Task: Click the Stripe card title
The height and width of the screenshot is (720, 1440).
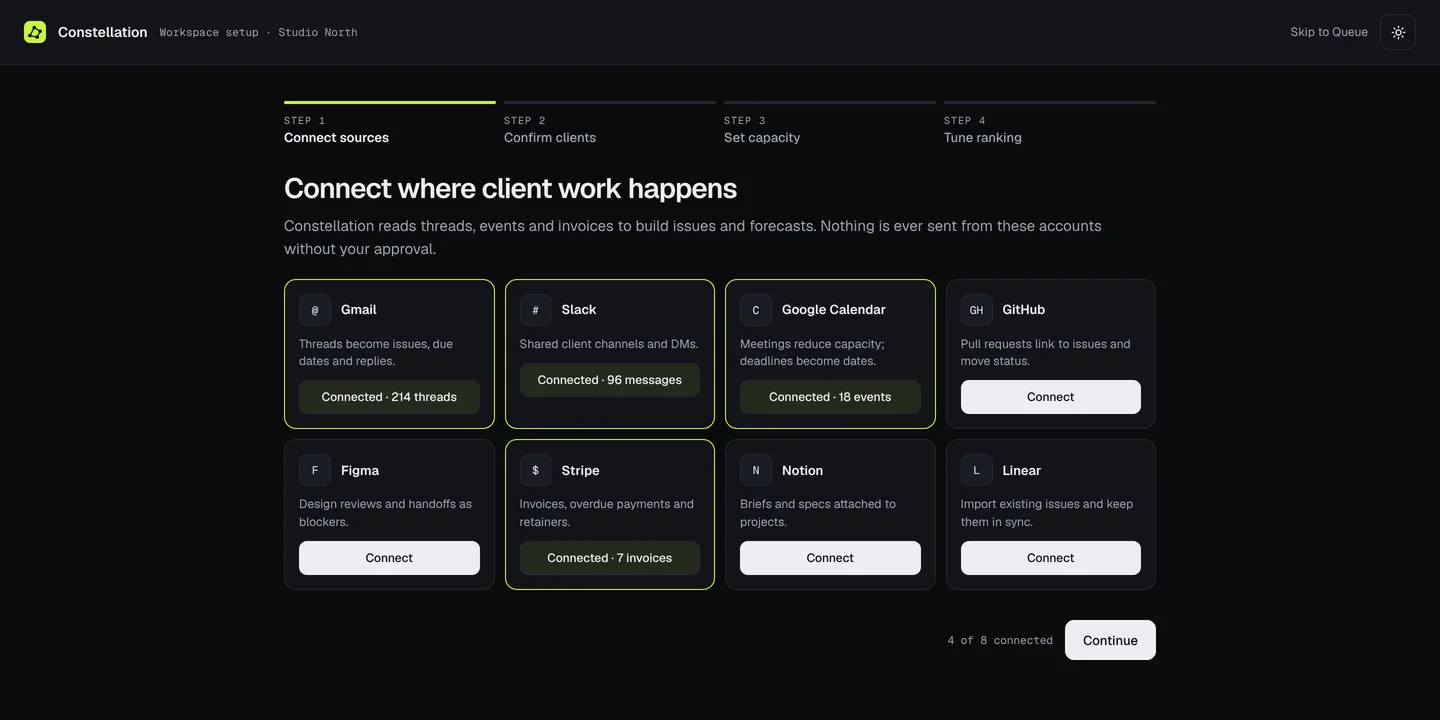Action: click(x=580, y=470)
